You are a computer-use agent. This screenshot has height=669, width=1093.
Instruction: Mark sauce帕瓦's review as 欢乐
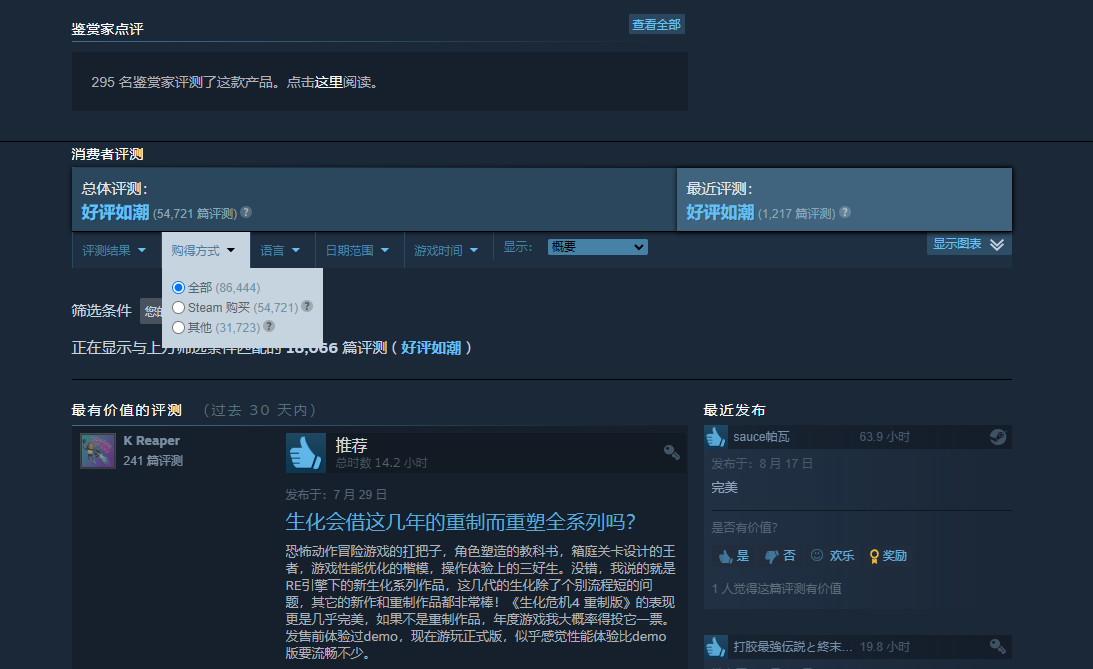pos(832,556)
